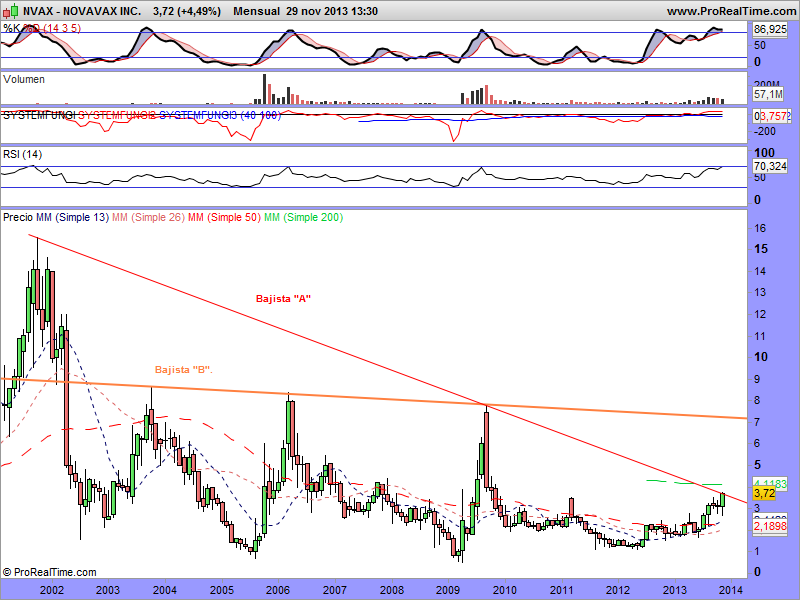The width and height of the screenshot is (800, 600).
Task: Click the Bajista "A" trendline annotation
Action: click(x=281, y=299)
